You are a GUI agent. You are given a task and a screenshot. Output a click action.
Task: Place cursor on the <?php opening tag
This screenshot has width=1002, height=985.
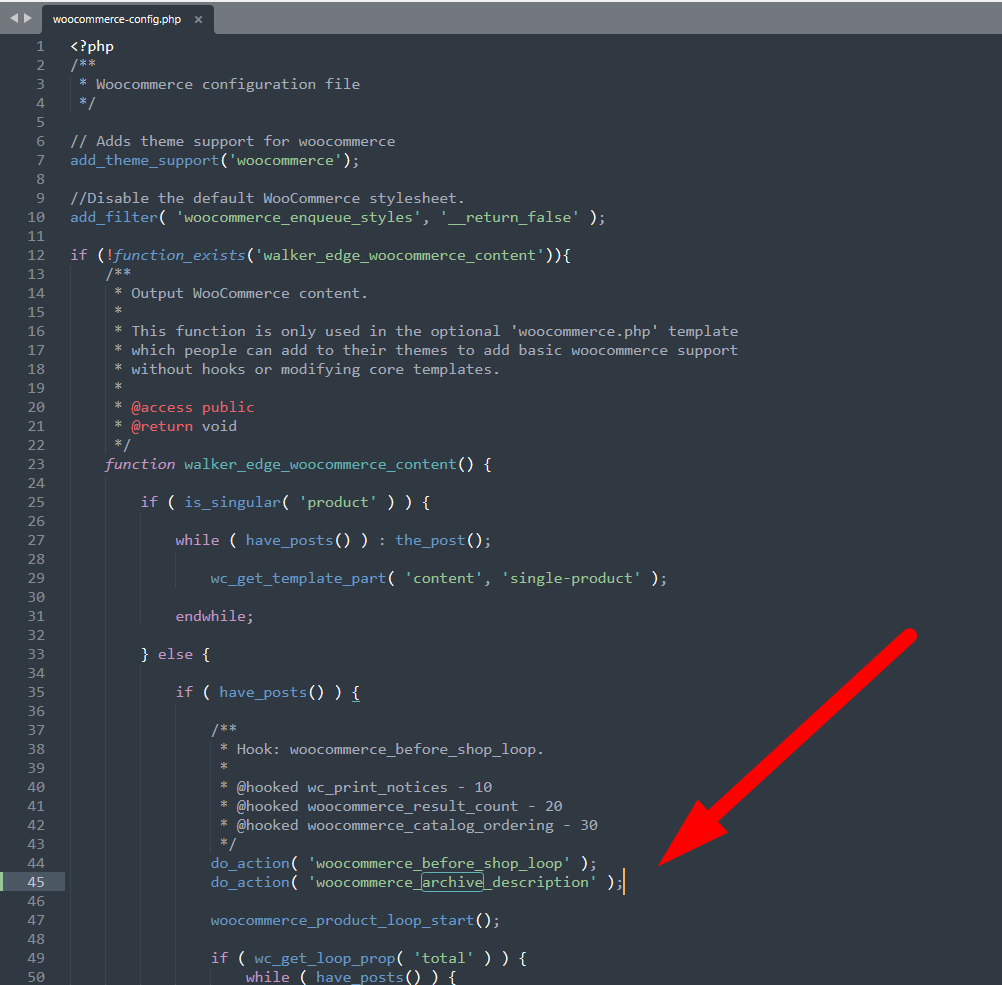[92, 46]
